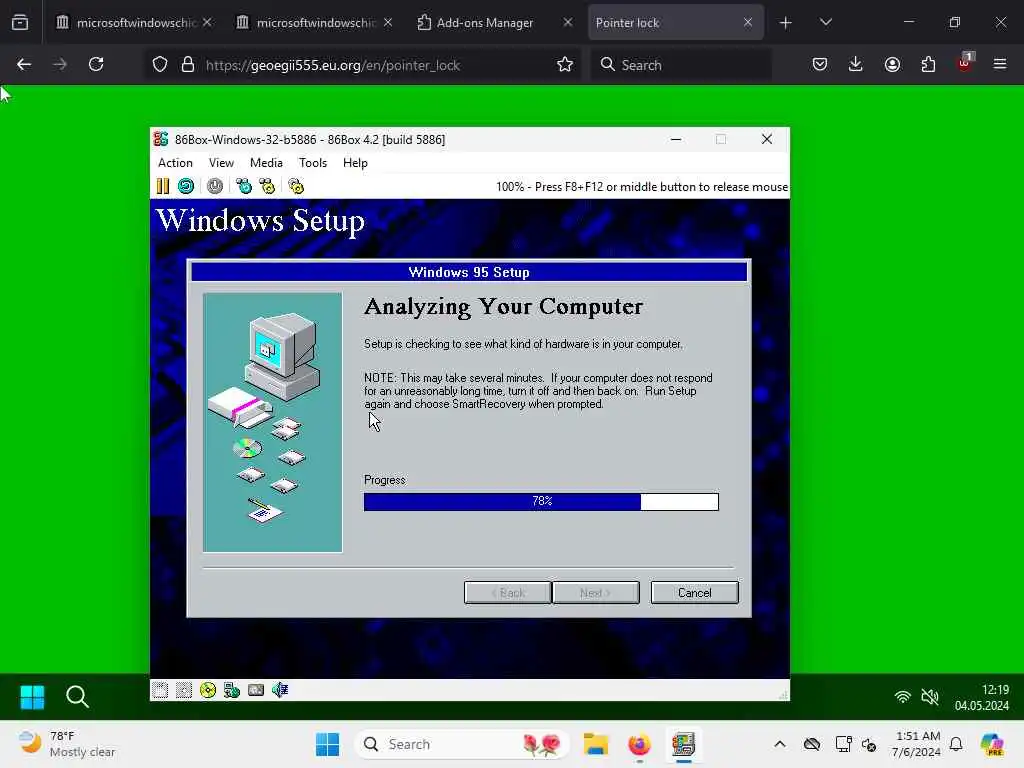
Task: Open Copilot preview icon on taskbar
Action: tap(992, 744)
